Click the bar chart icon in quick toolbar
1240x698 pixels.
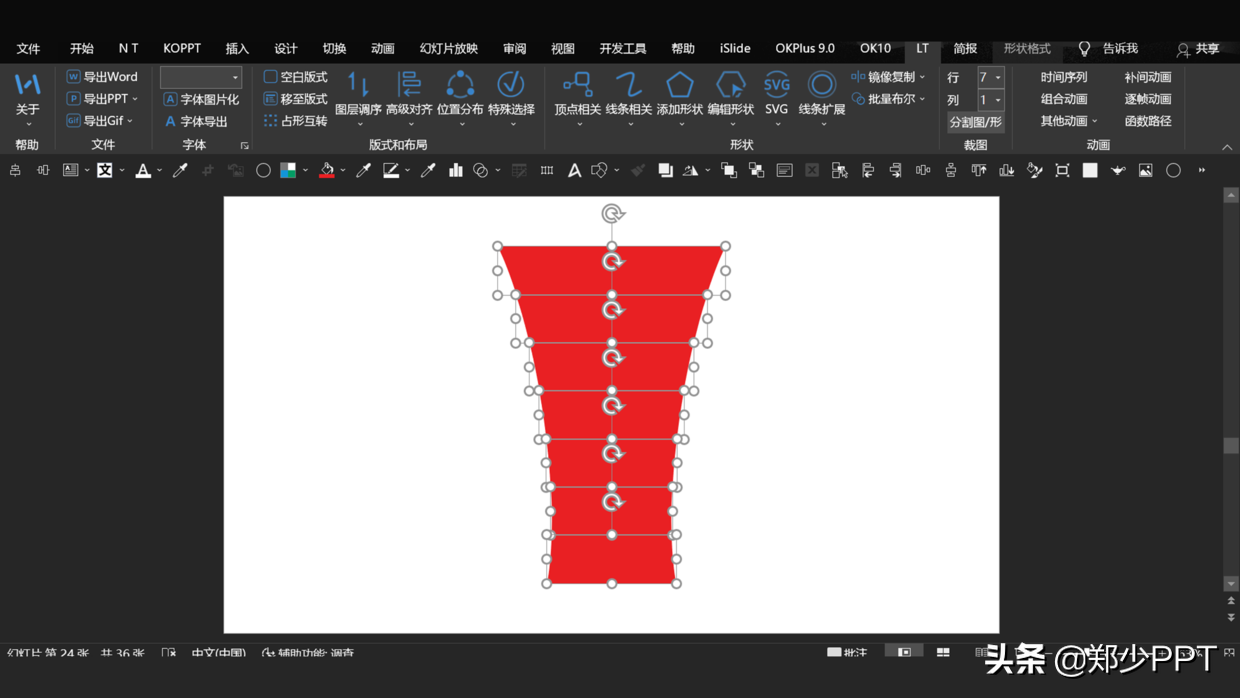[x=456, y=171]
